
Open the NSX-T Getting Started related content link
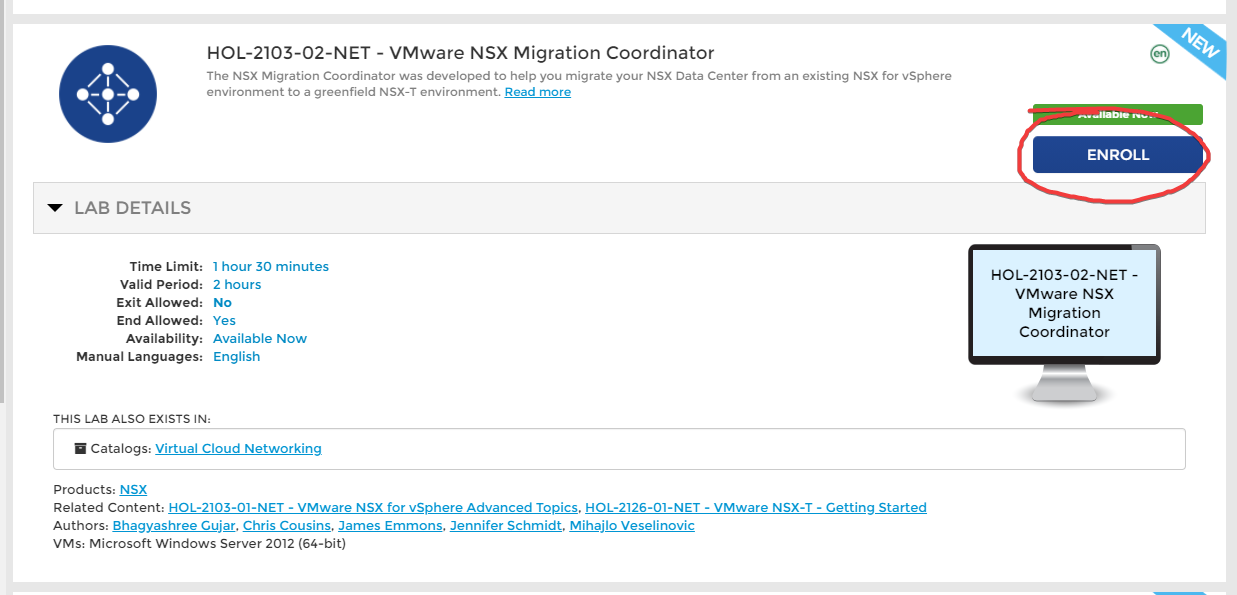pyautogui.click(x=756, y=507)
